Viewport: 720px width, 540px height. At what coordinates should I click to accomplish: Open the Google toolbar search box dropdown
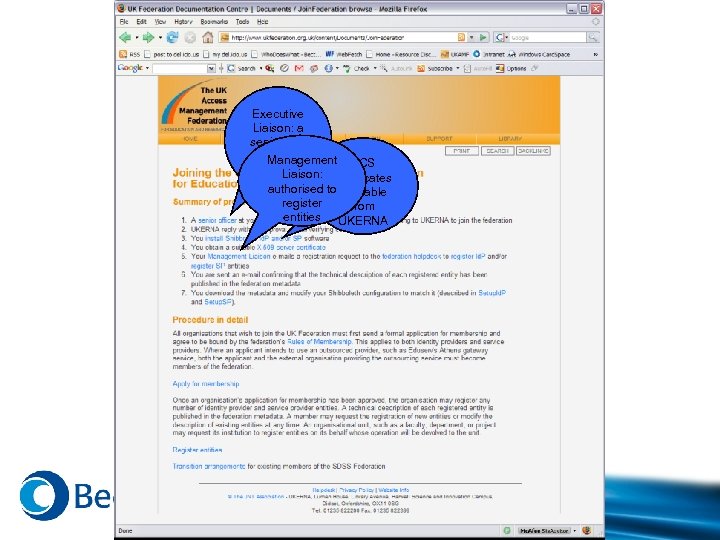coord(211,68)
